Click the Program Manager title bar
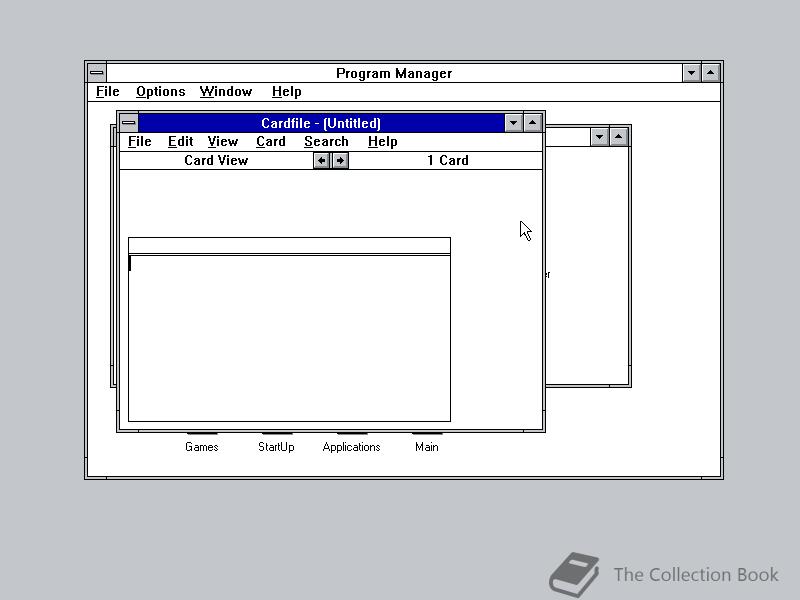Viewport: 800px width, 600px height. click(x=394, y=73)
